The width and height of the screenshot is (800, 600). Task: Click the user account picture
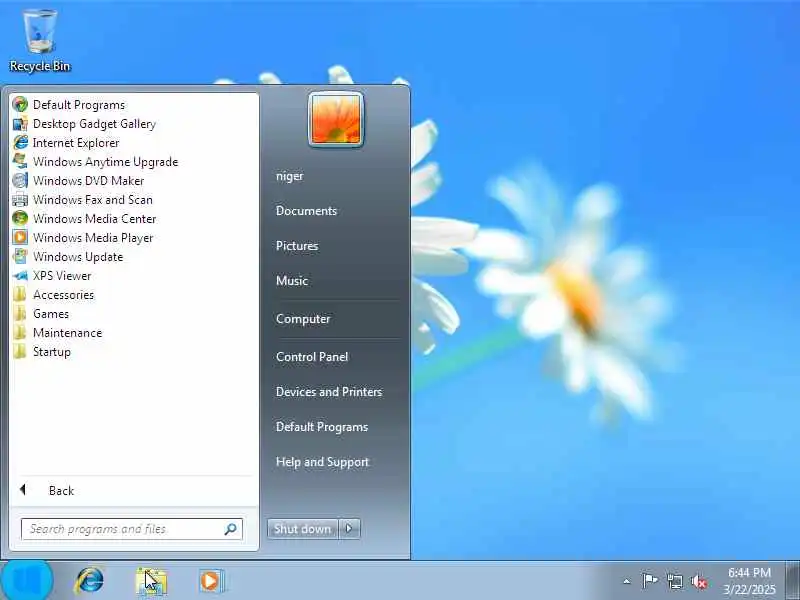tap(336, 120)
